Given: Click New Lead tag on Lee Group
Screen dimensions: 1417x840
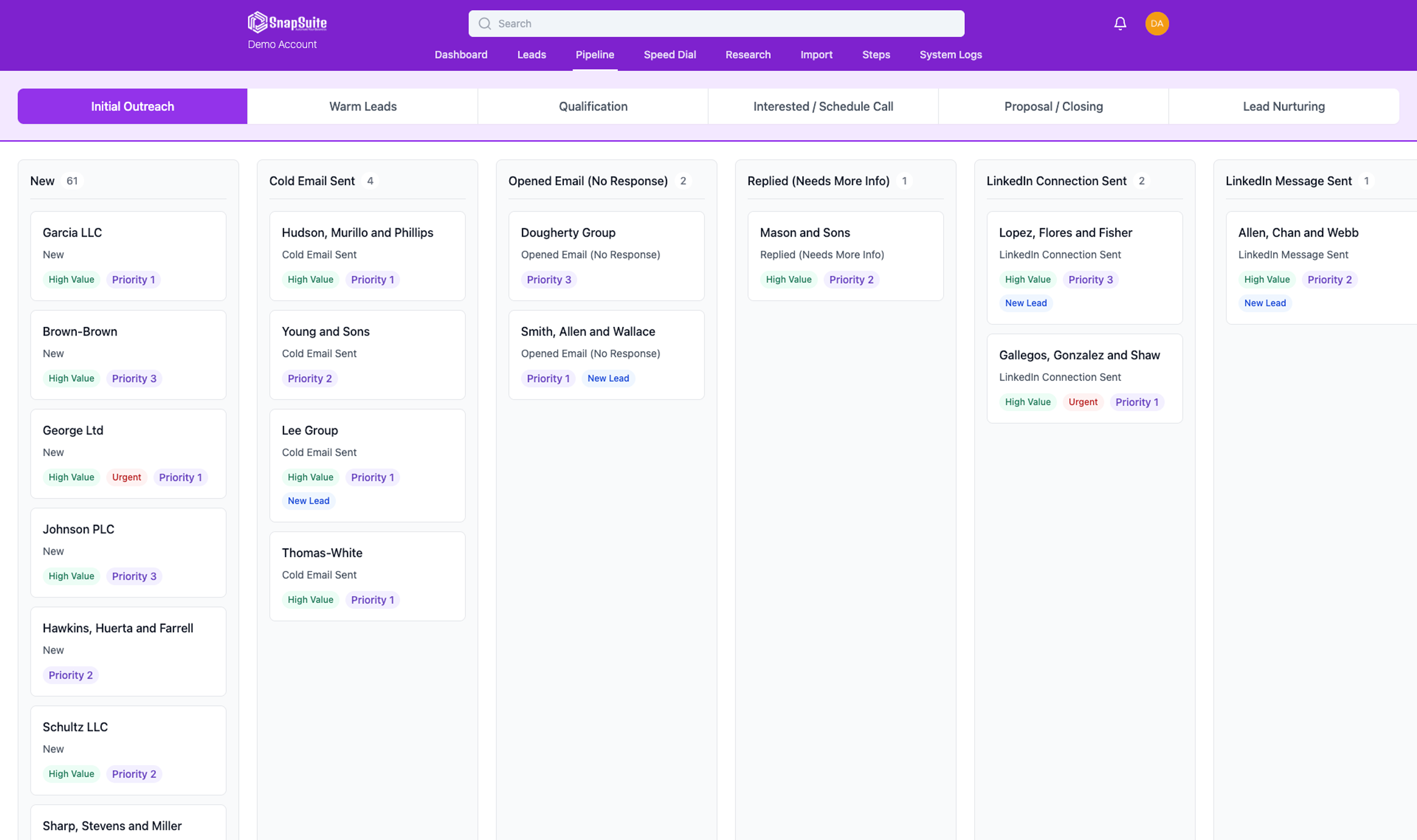Looking at the screenshot, I should [x=308, y=500].
